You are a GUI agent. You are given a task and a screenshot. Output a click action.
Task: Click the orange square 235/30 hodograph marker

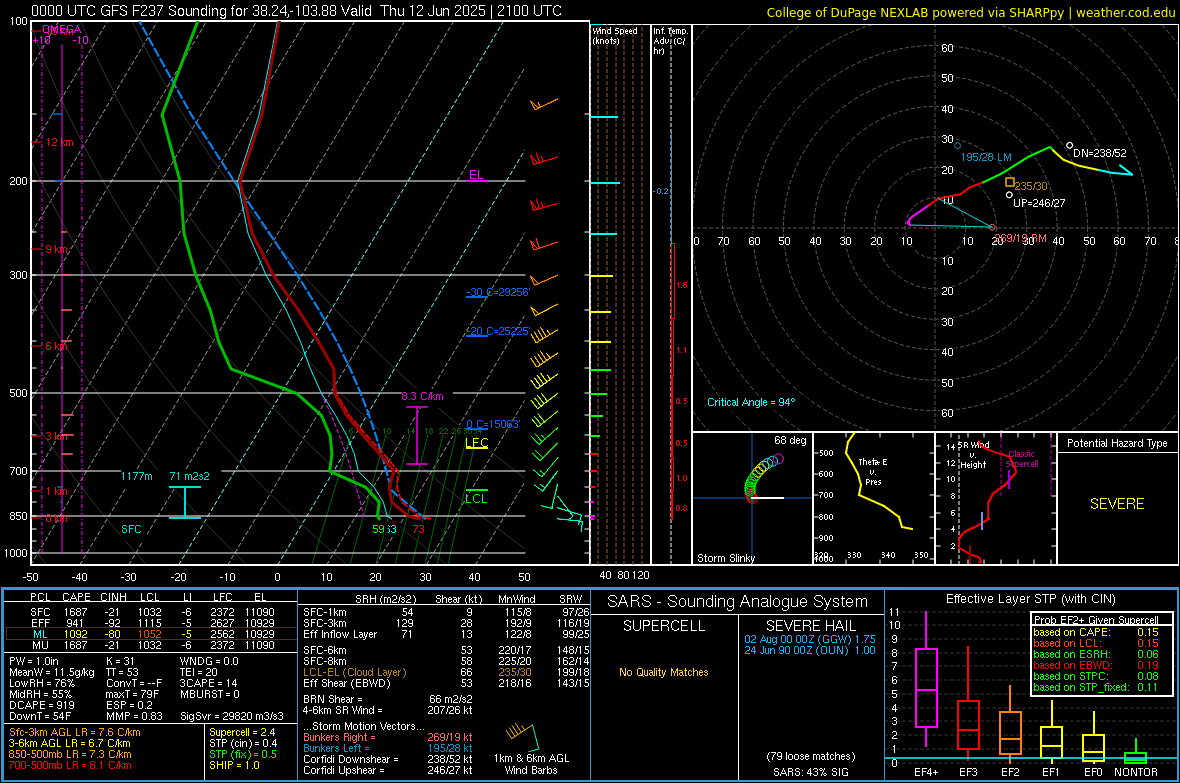[x=1010, y=182]
